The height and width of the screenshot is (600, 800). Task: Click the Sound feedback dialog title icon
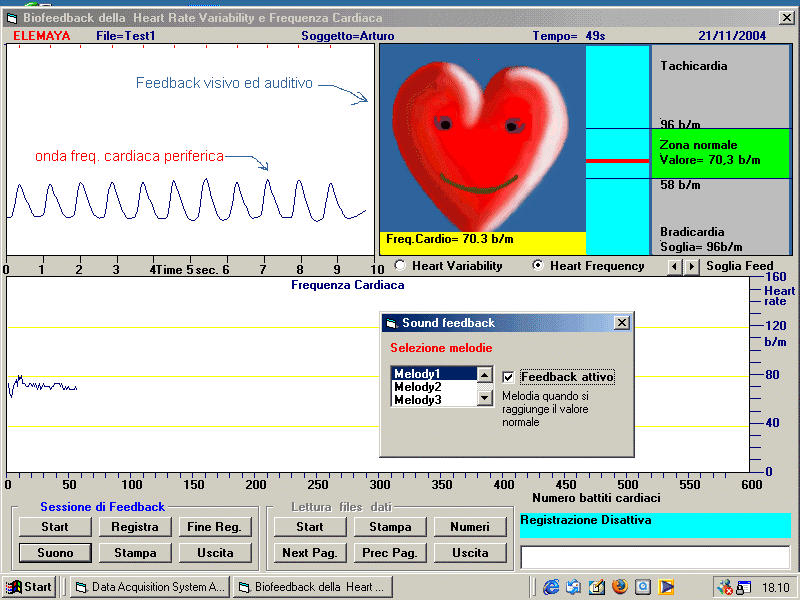(x=391, y=323)
